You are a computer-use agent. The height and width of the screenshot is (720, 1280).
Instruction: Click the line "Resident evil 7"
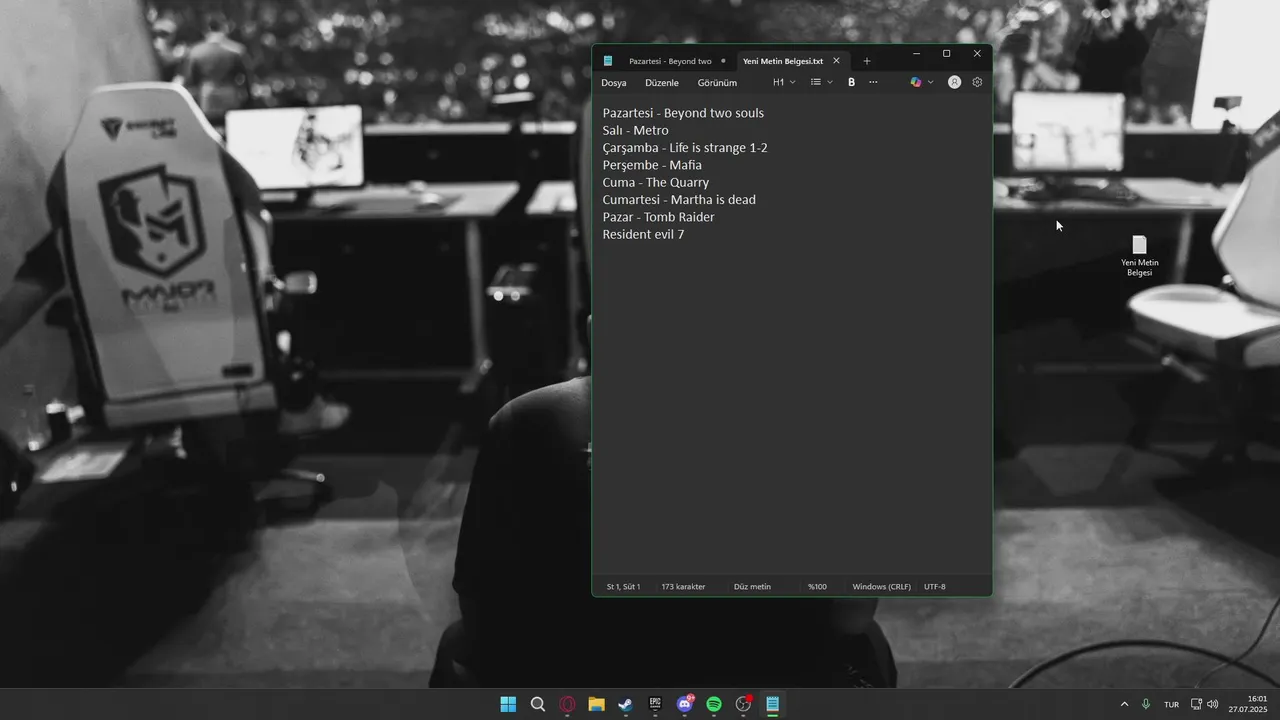[643, 234]
